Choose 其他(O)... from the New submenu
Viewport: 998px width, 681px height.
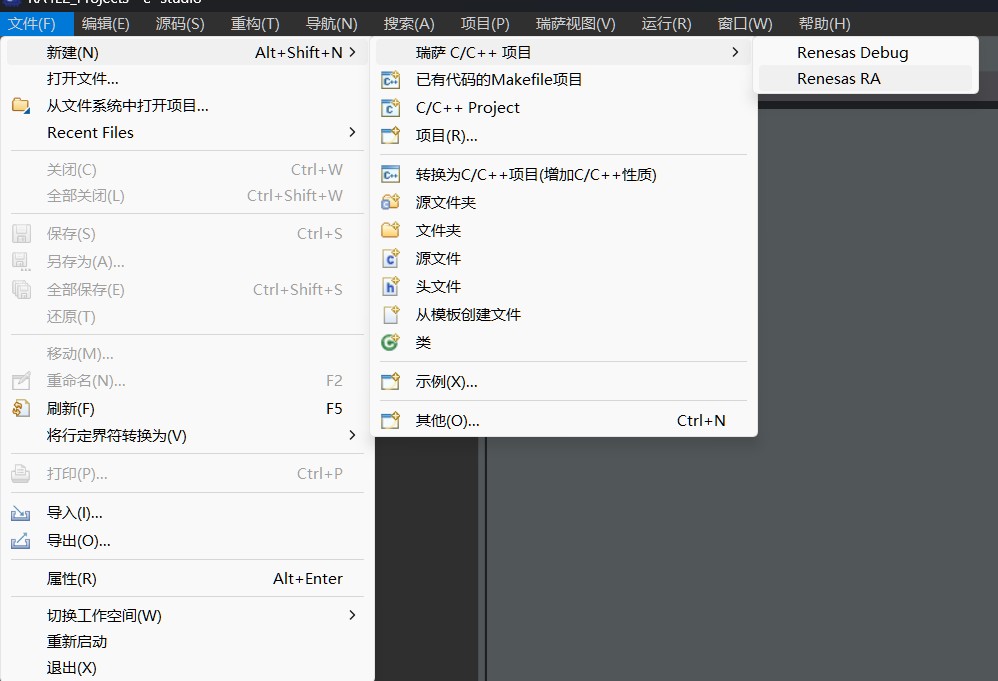(x=447, y=421)
